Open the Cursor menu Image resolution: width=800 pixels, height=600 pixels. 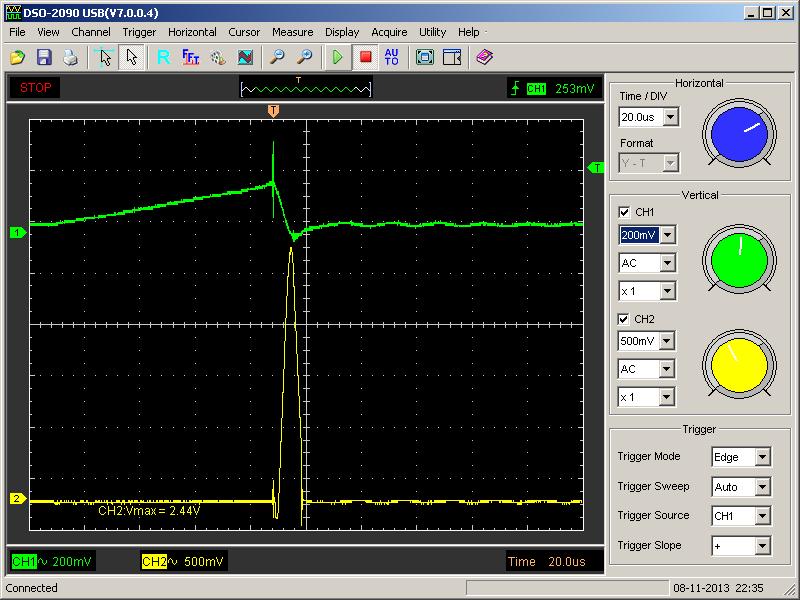coord(244,32)
